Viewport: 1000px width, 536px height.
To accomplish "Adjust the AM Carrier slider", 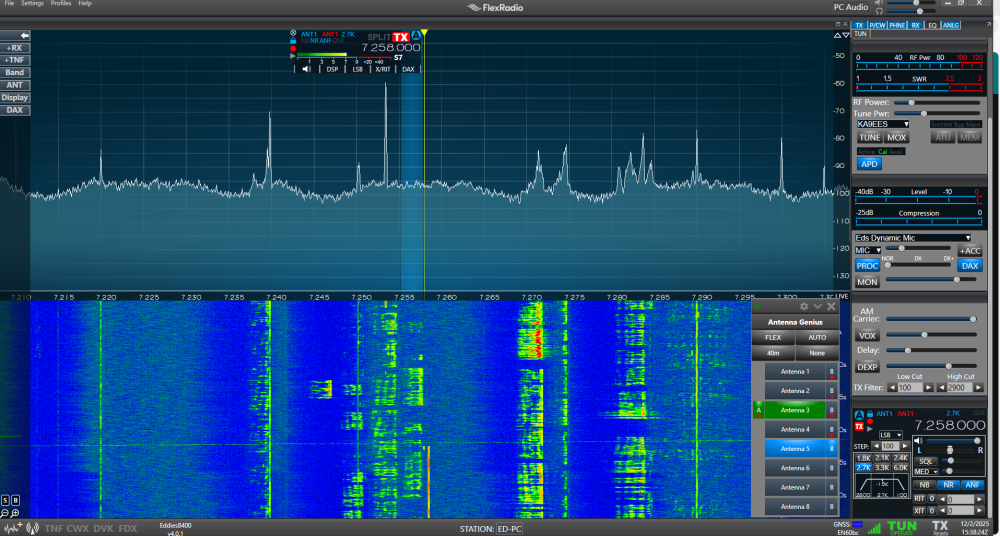I will pos(931,319).
